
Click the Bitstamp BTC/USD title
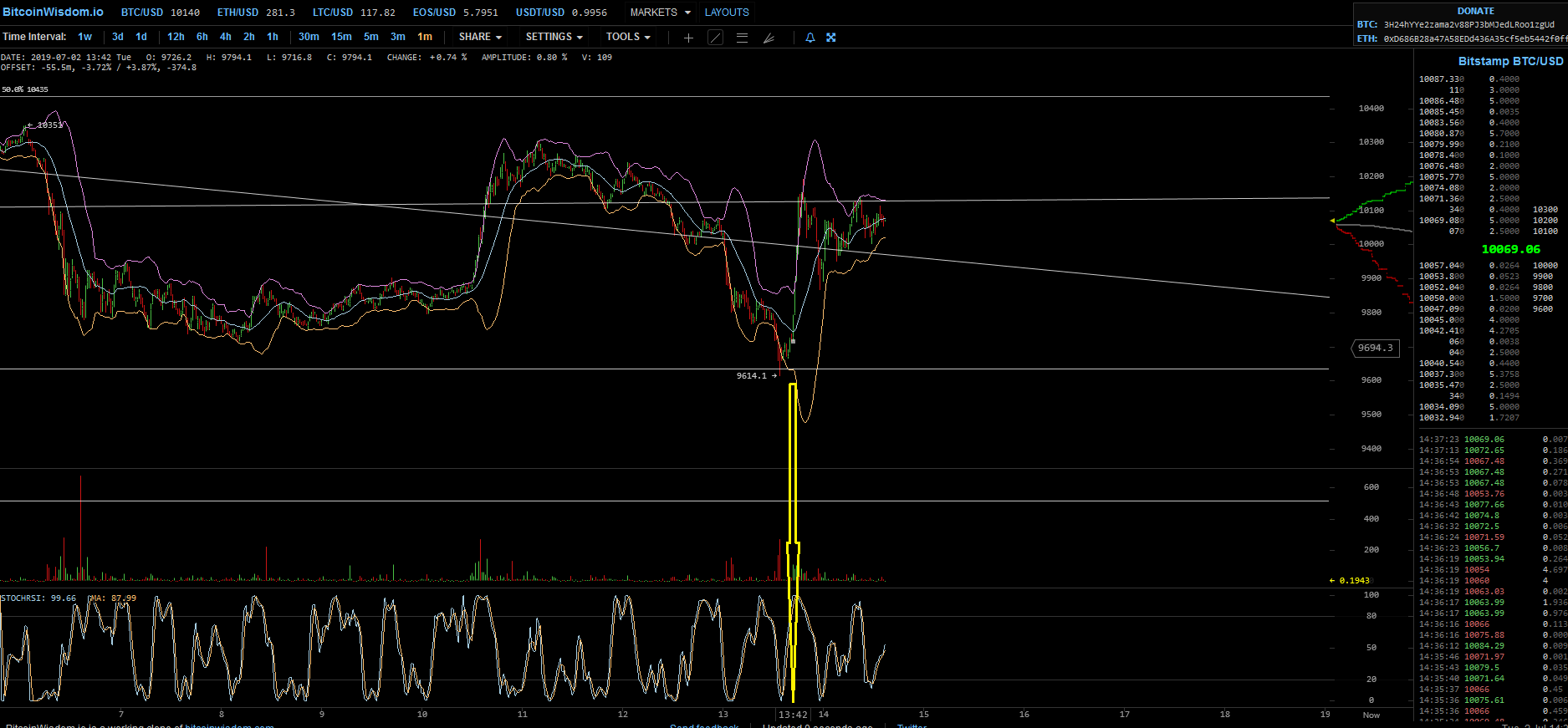coord(1510,61)
